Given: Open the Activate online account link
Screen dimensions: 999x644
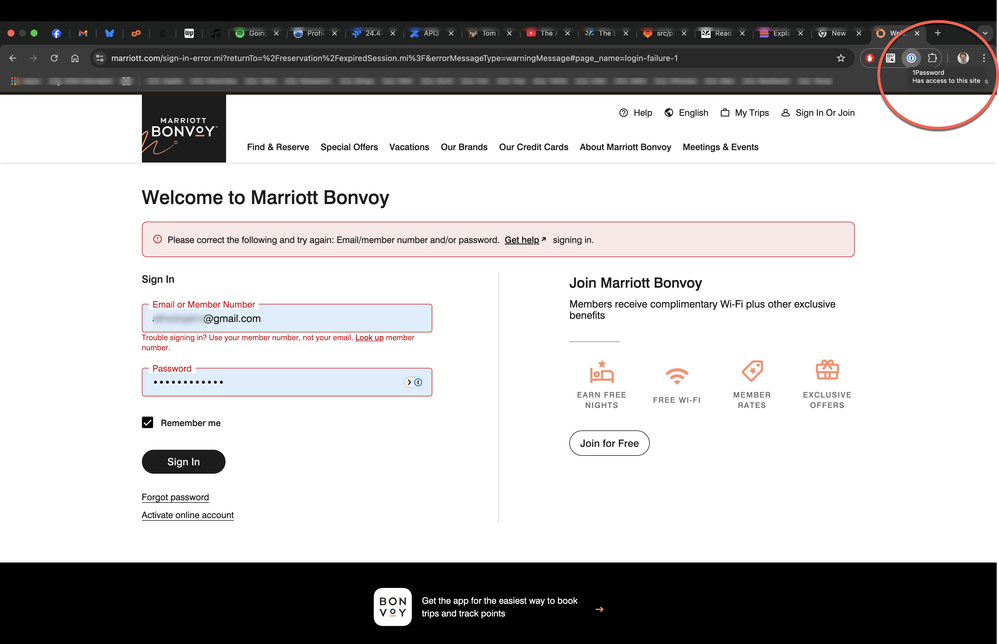Looking at the screenshot, I should point(187,515).
